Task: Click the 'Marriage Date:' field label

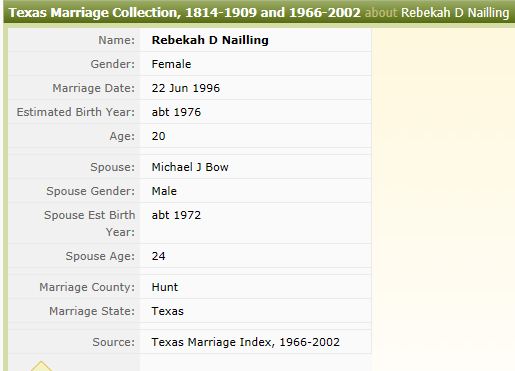Action: [94, 88]
